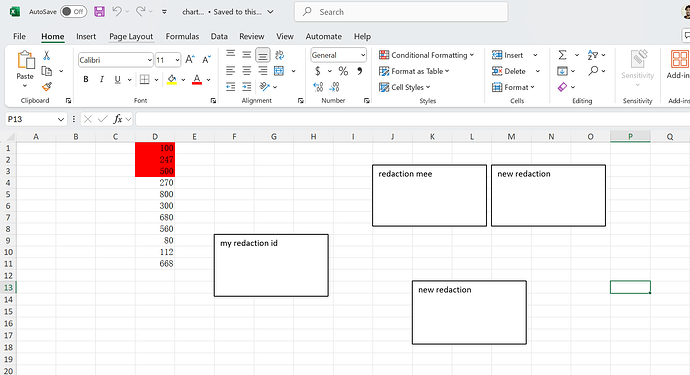Switch to the Insert tab
The width and height of the screenshot is (690, 375).
tap(86, 37)
